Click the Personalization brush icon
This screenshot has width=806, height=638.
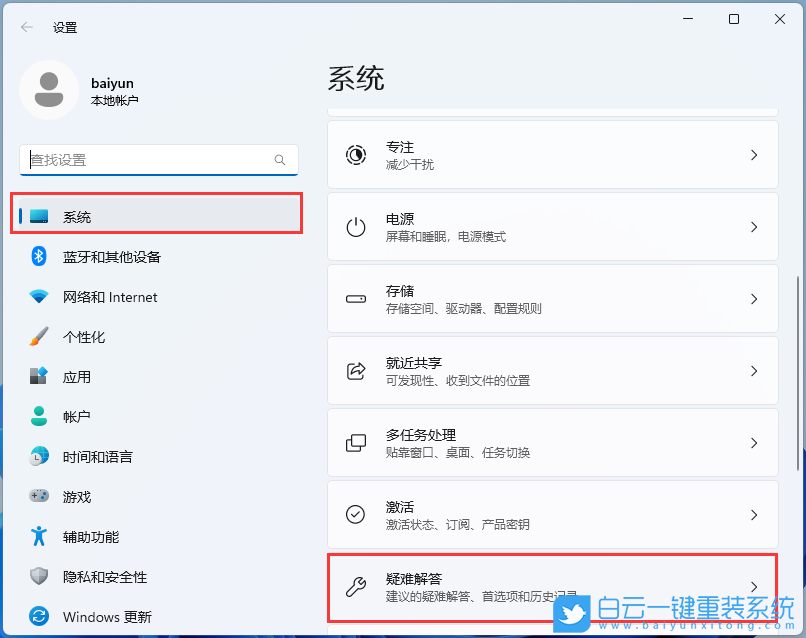pyautogui.click(x=37, y=336)
